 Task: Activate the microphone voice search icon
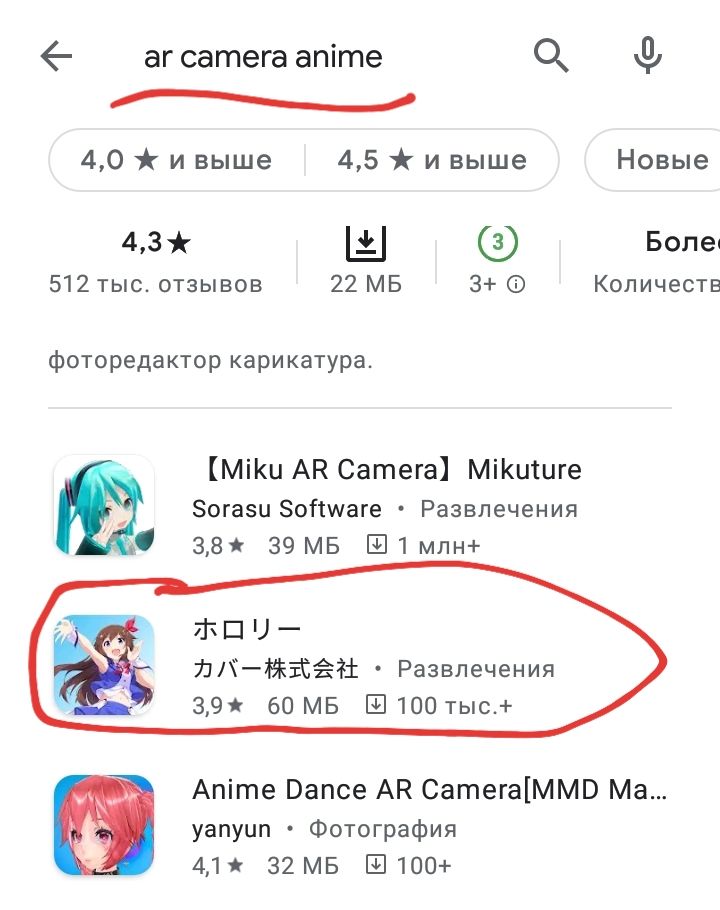[647, 55]
